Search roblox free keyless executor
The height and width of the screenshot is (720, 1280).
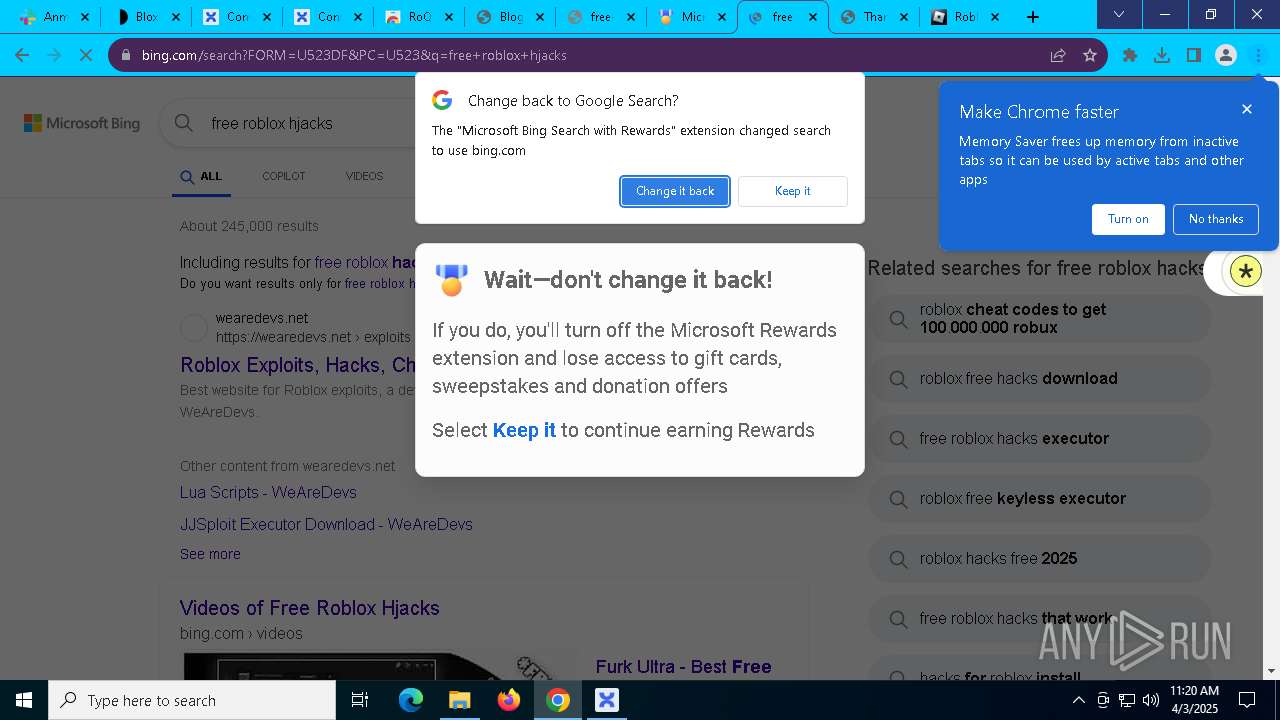coord(1040,499)
